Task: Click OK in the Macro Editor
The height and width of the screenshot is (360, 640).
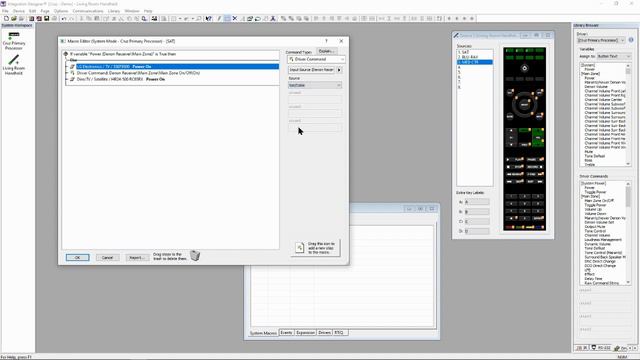Action: coord(78,258)
